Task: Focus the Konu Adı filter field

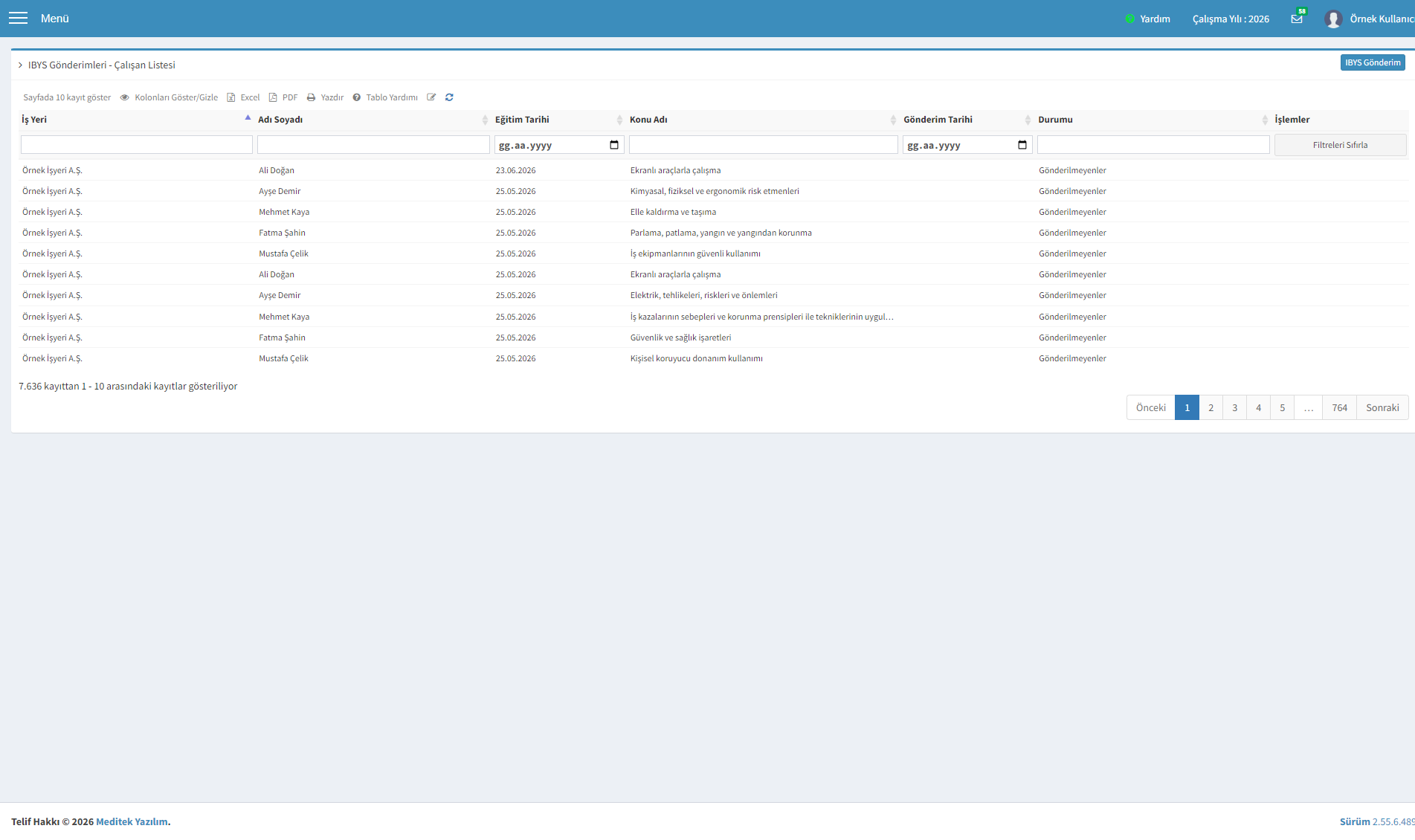Action: 764,145
